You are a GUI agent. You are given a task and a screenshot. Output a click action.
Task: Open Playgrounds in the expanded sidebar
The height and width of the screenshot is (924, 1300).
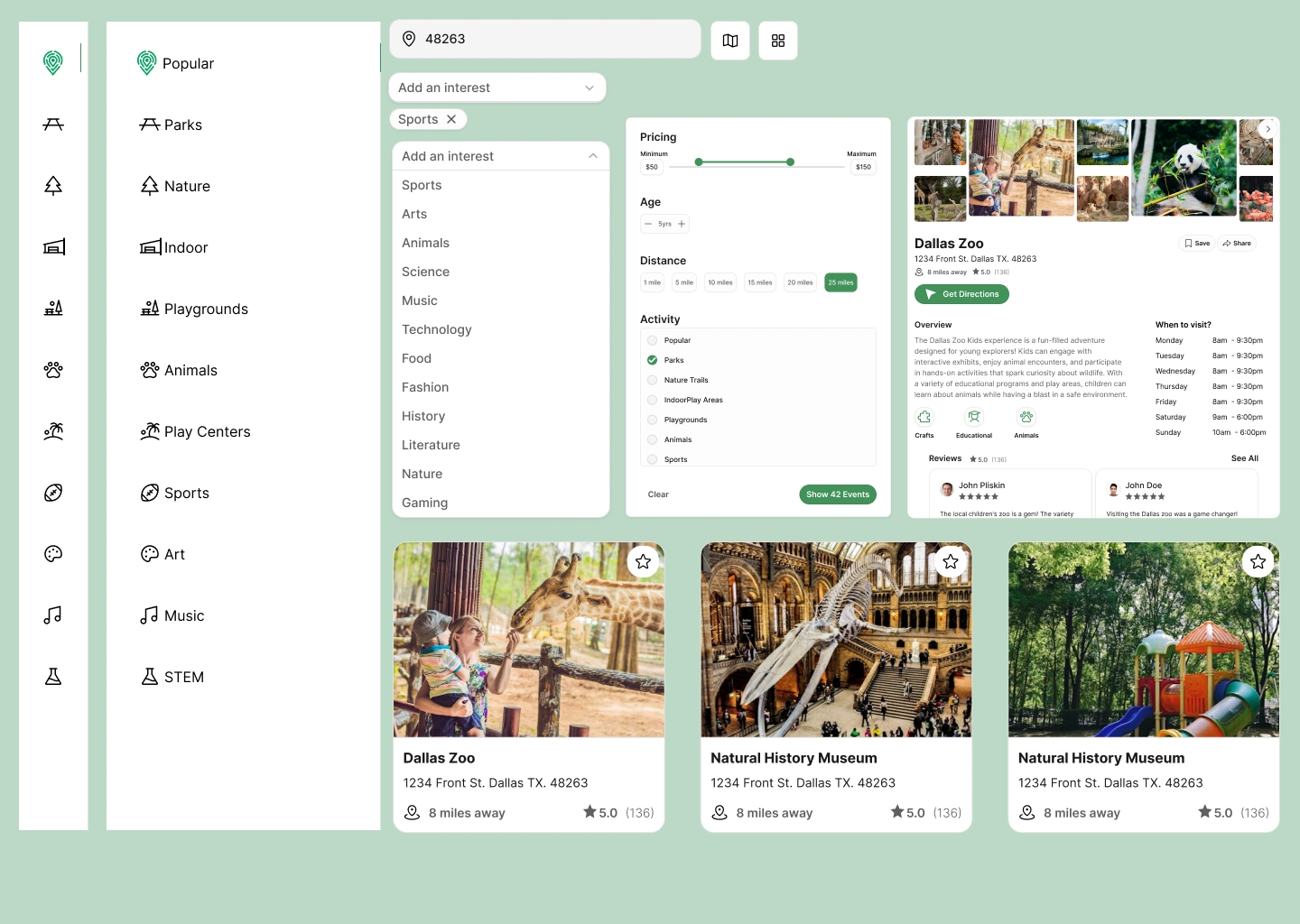(194, 309)
